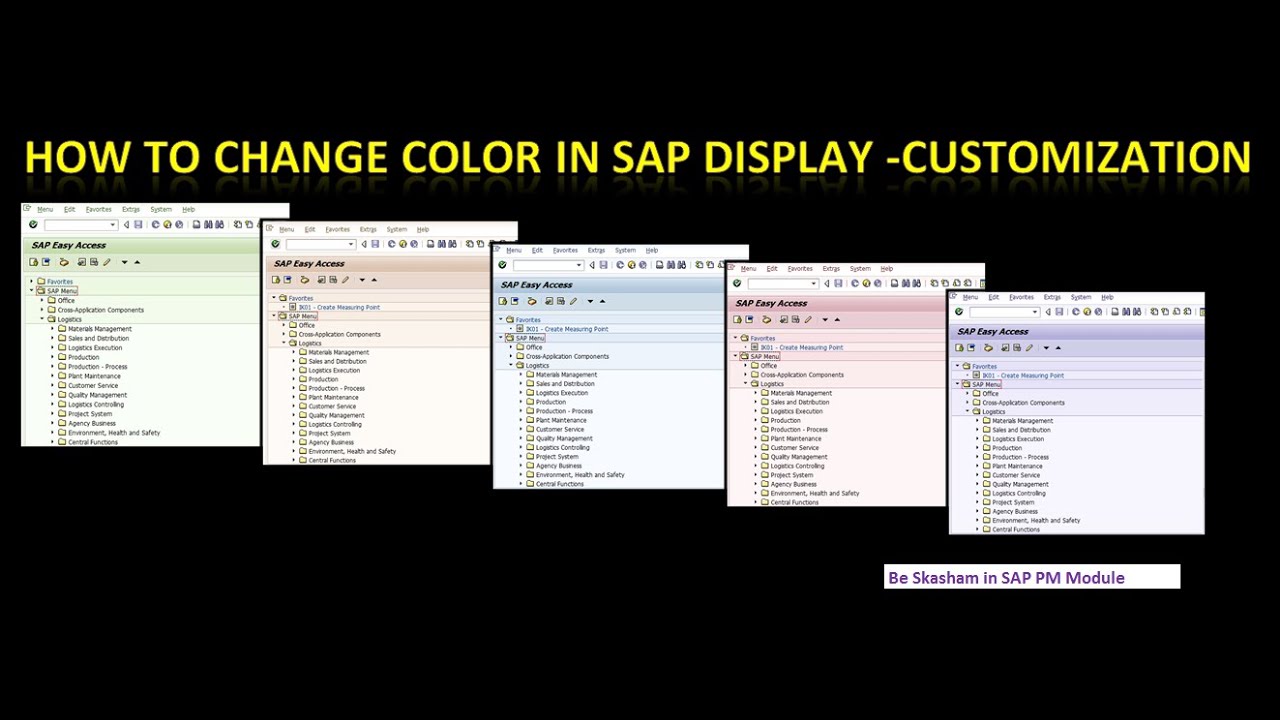The image size is (1280, 720).
Task: Open the command field dropdown in purple window
Action: click(x=1035, y=311)
